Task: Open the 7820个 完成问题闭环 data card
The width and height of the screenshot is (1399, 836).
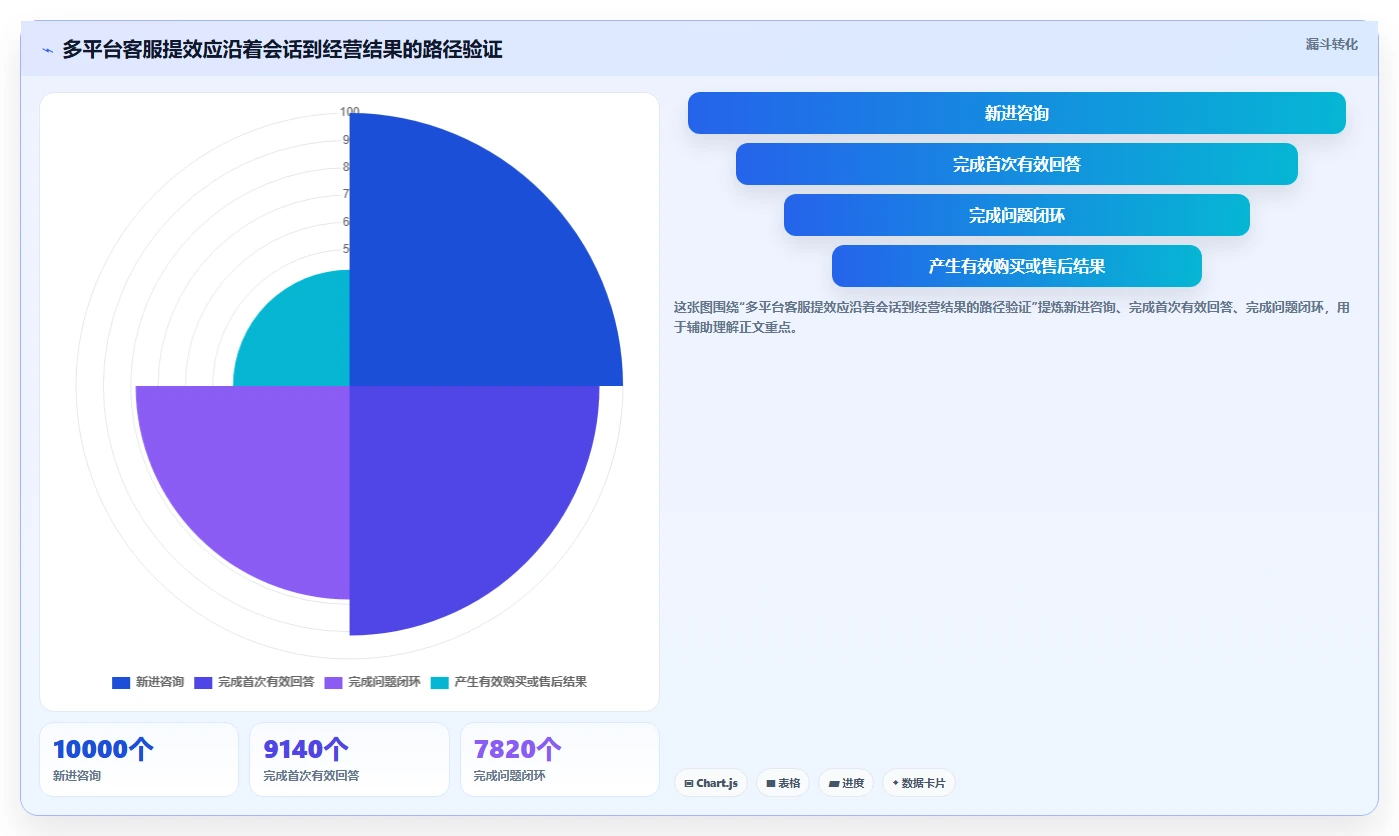Action: [560, 759]
